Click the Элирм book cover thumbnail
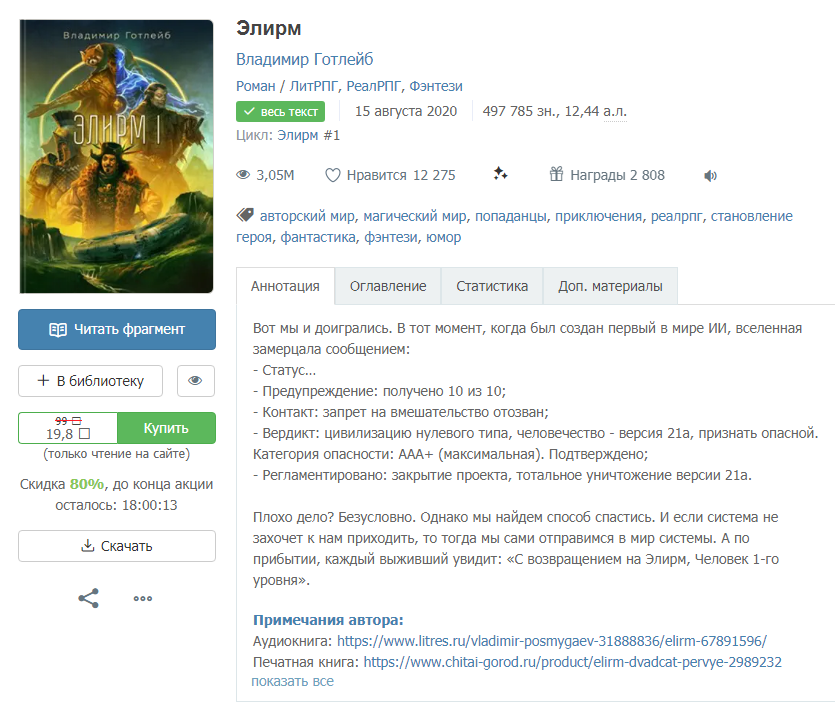This screenshot has width=835, height=703. [117, 156]
